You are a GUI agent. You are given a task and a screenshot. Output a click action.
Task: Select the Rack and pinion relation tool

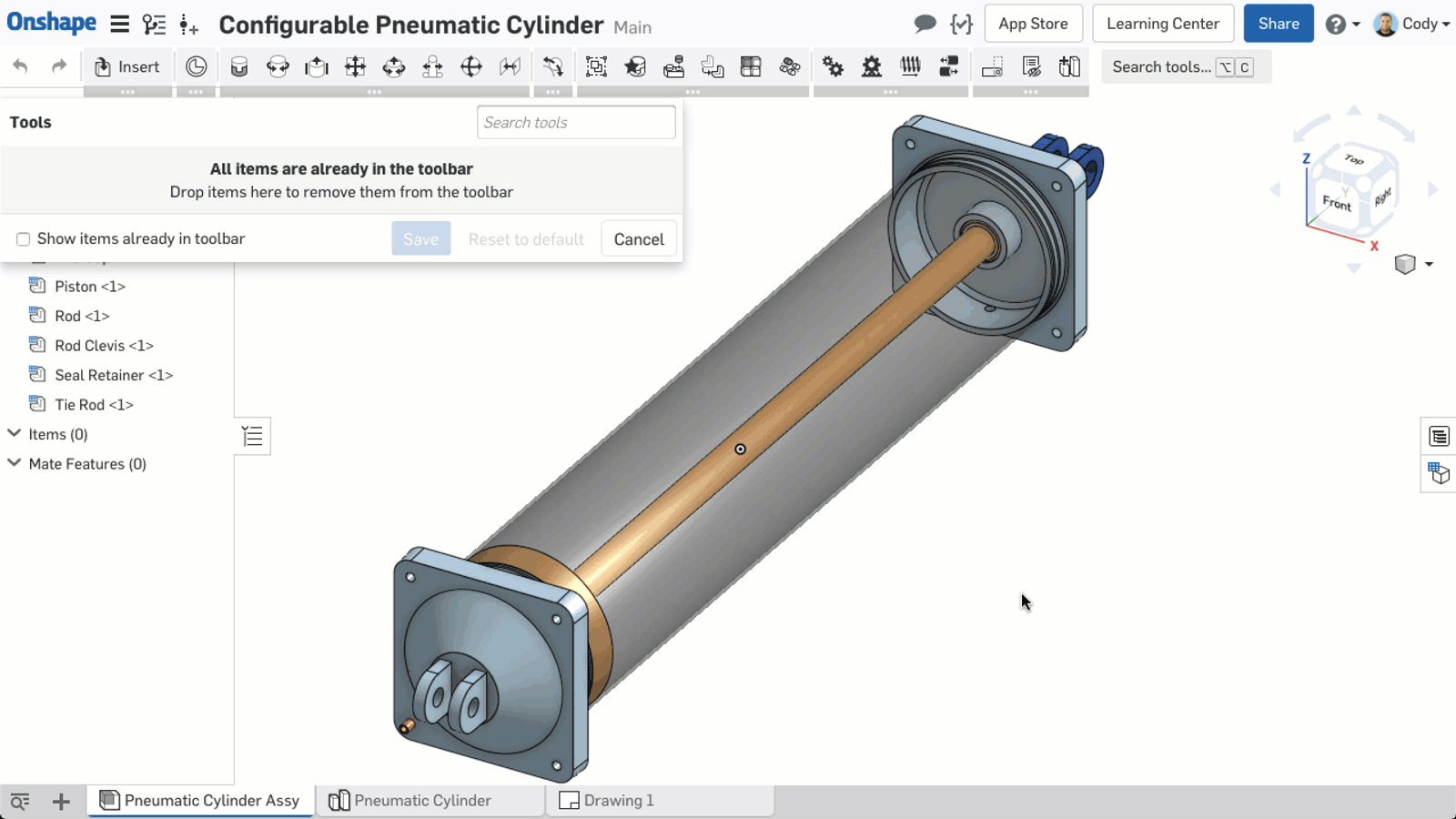click(872, 66)
